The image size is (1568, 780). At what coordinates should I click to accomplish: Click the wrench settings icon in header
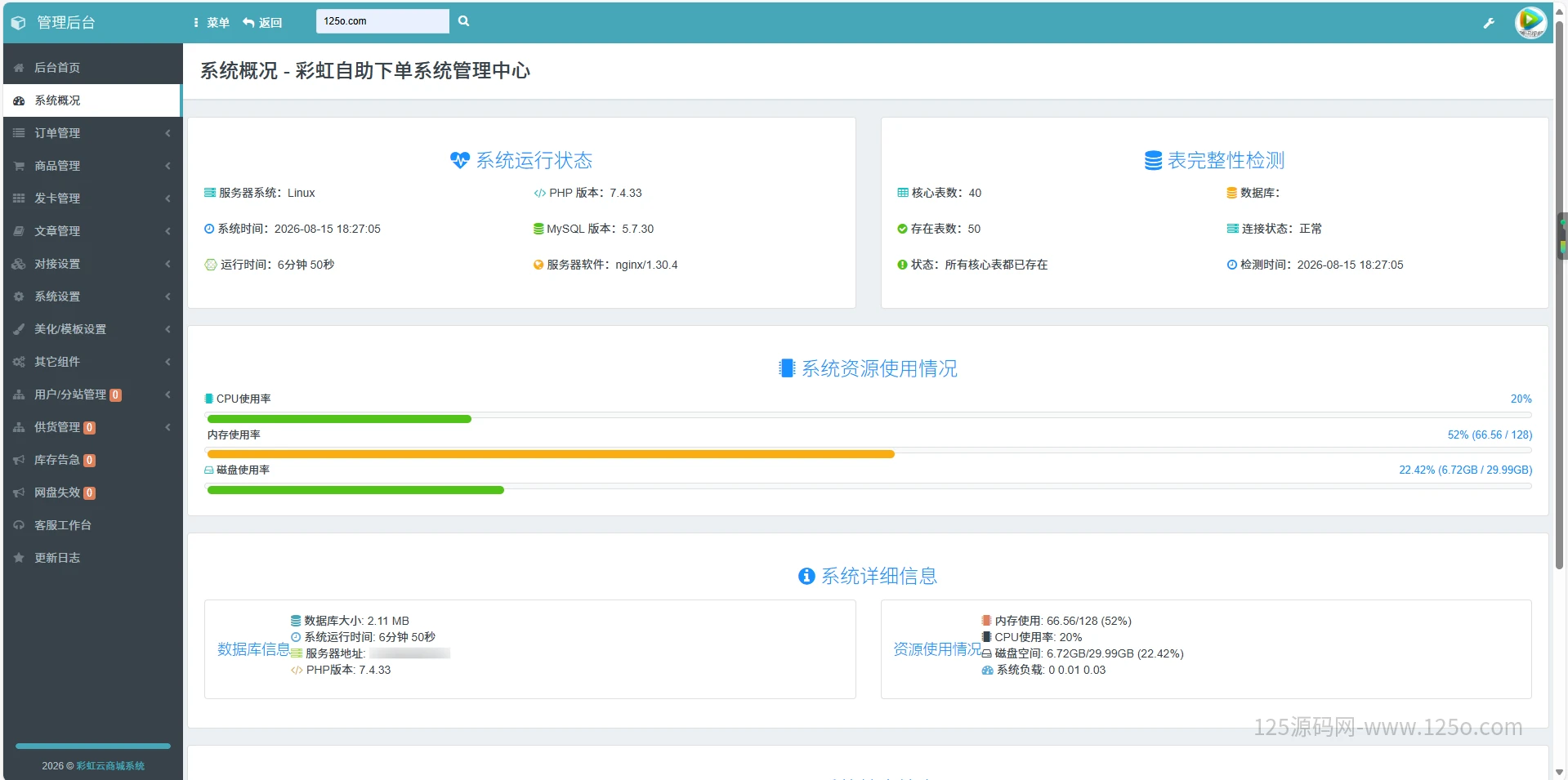(1489, 23)
